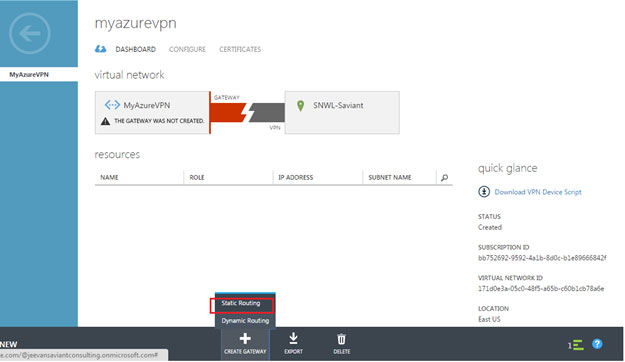The width and height of the screenshot is (625, 362).
Task: Open the Download VPN Device Script link
Action: click(x=538, y=192)
